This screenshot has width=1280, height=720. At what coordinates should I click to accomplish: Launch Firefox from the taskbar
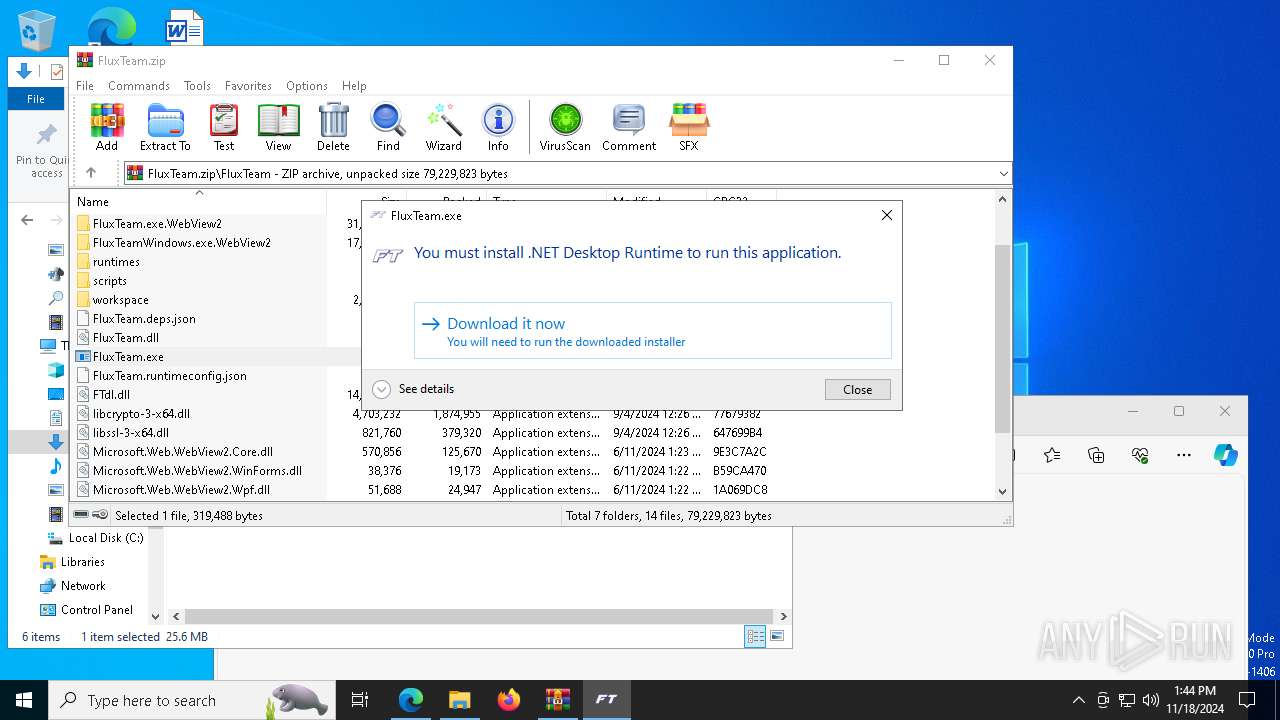tap(509, 700)
